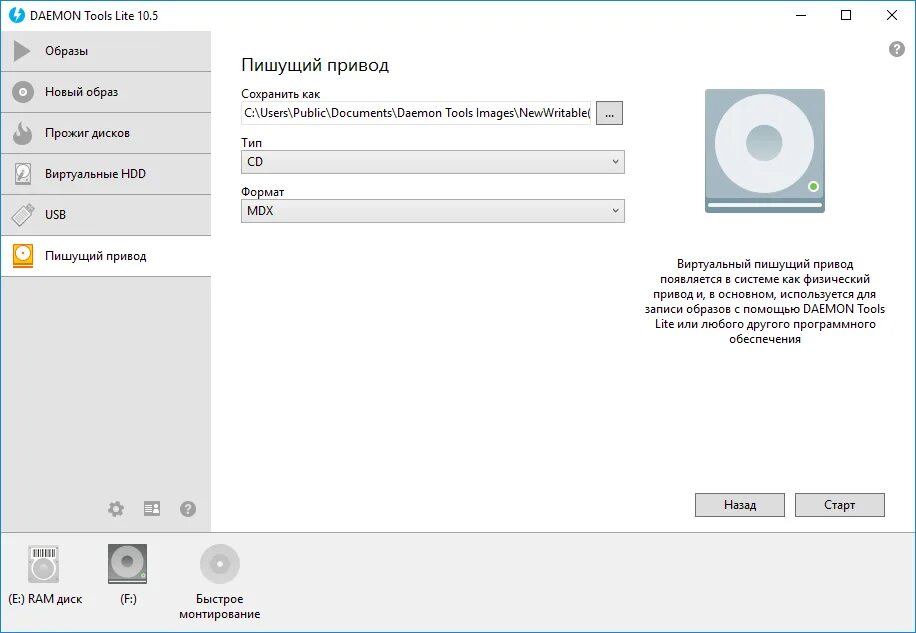The height and width of the screenshot is (633, 916).
Task: Click the large writable drive illustration
Action: coord(765,151)
